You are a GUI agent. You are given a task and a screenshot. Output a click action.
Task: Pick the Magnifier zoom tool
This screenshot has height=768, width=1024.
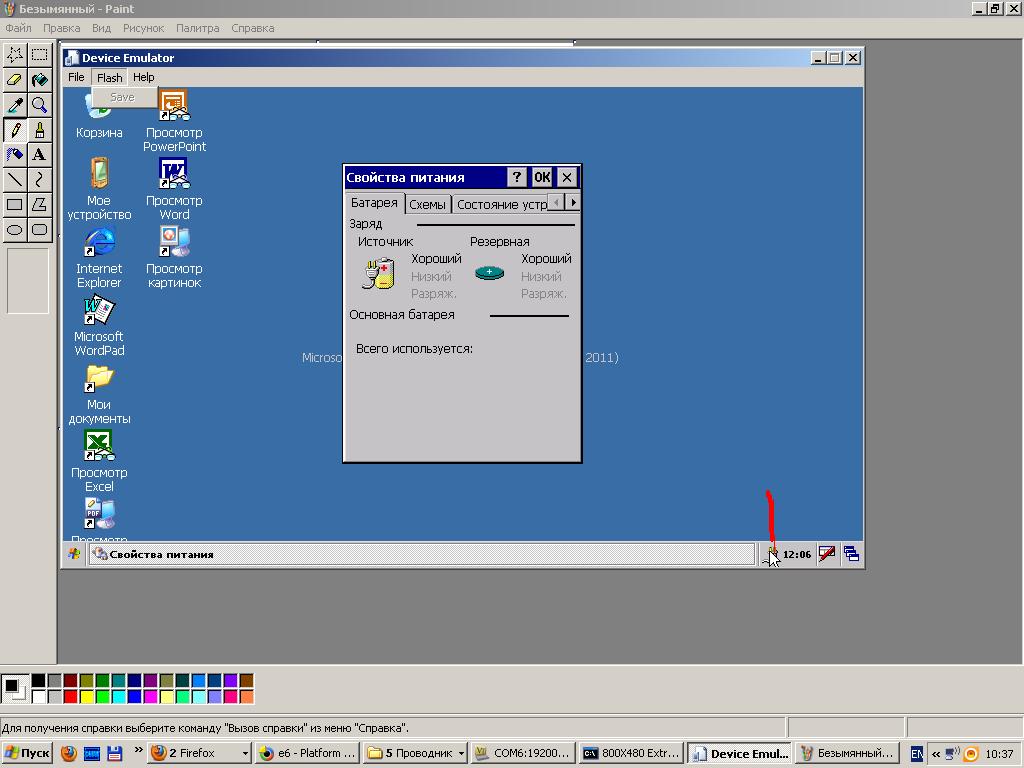39,105
